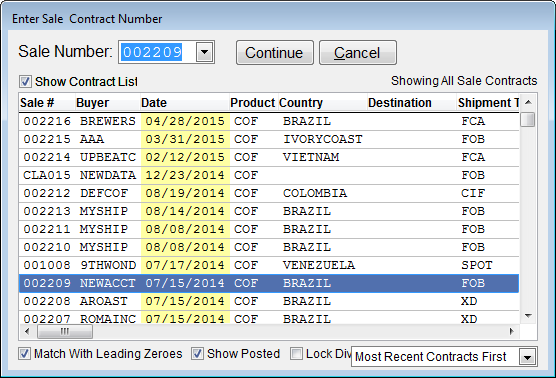556x378 pixels.
Task: Select sale 002210 row
Action: (x=269, y=248)
